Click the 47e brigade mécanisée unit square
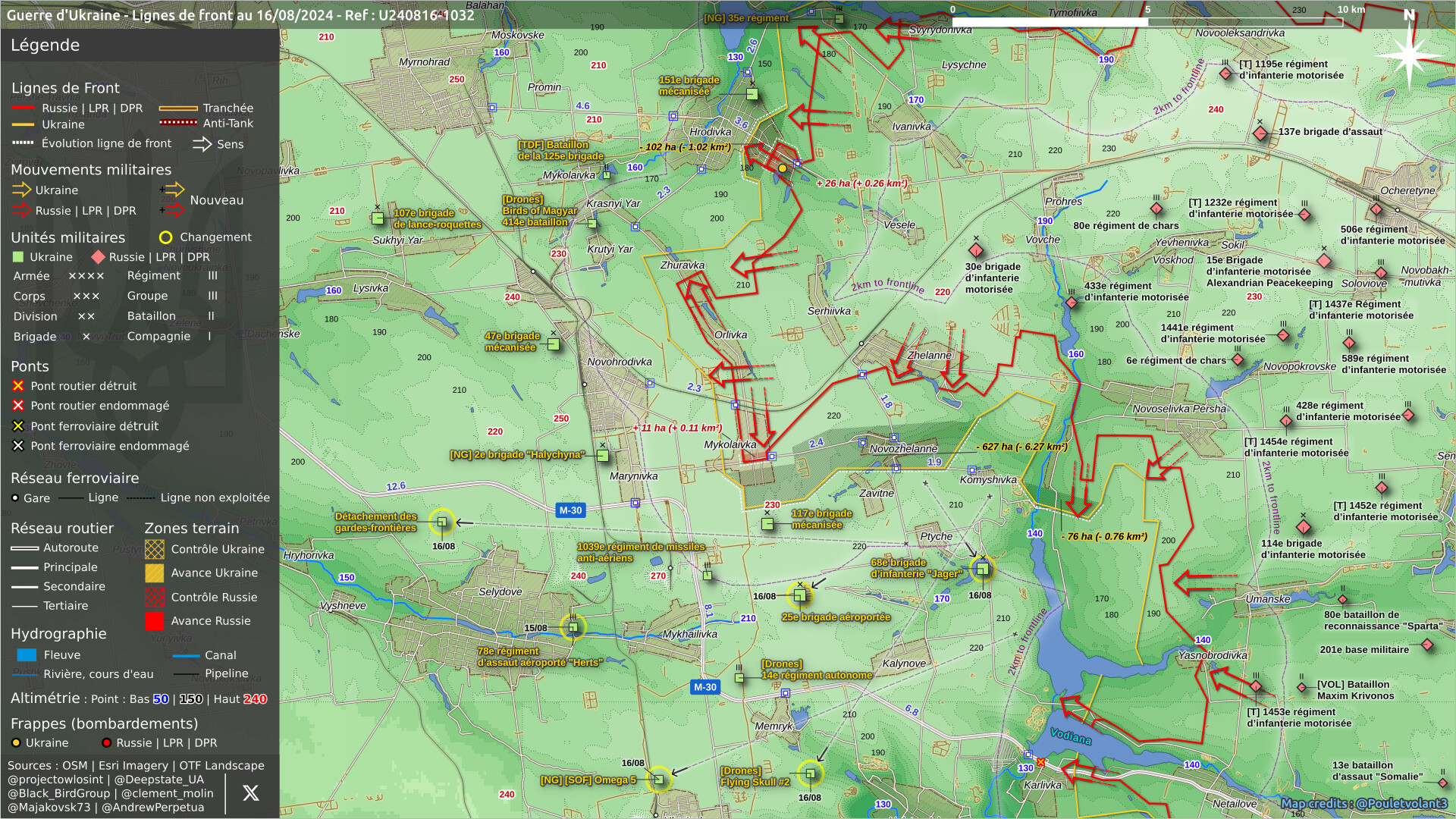1456x819 pixels. (554, 344)
